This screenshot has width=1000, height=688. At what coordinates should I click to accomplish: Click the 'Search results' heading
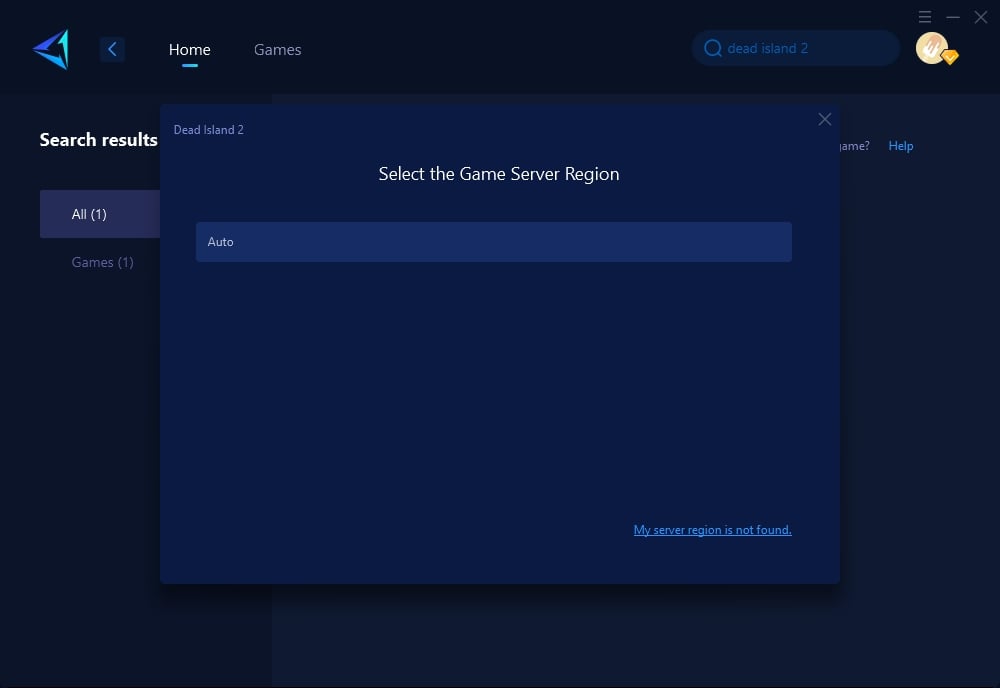point(98,140)
